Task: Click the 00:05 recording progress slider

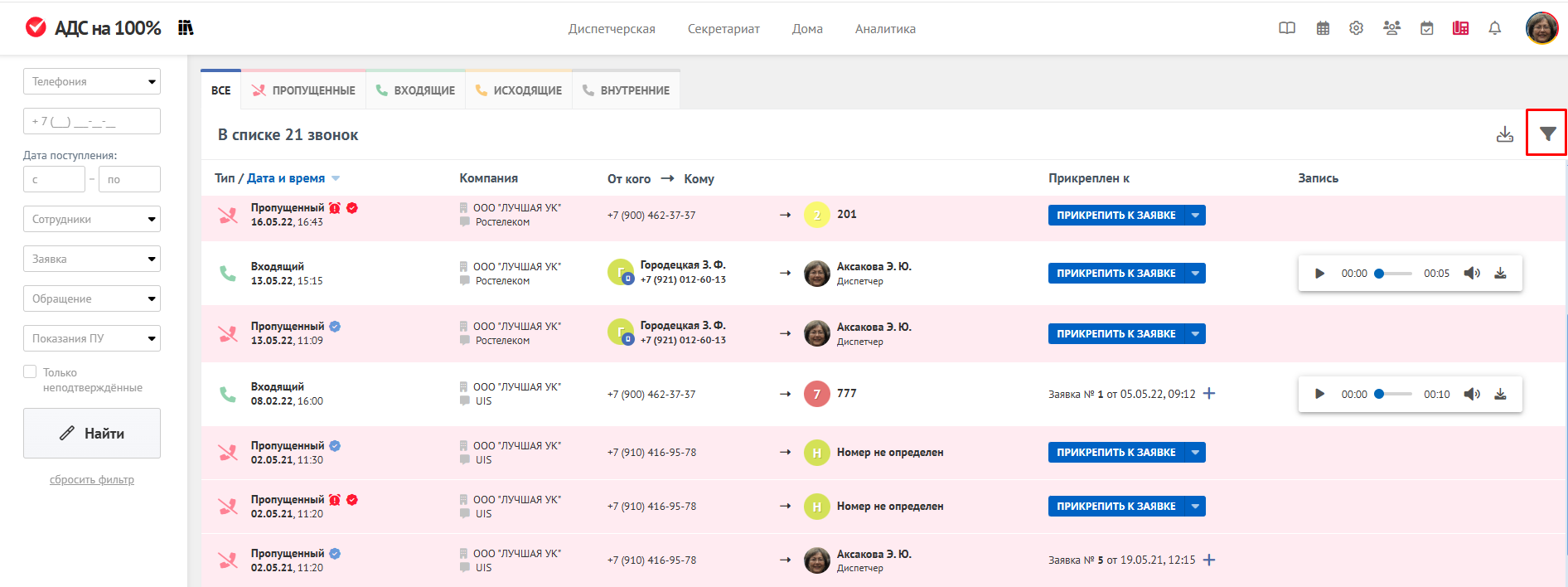Action: 1395,274
